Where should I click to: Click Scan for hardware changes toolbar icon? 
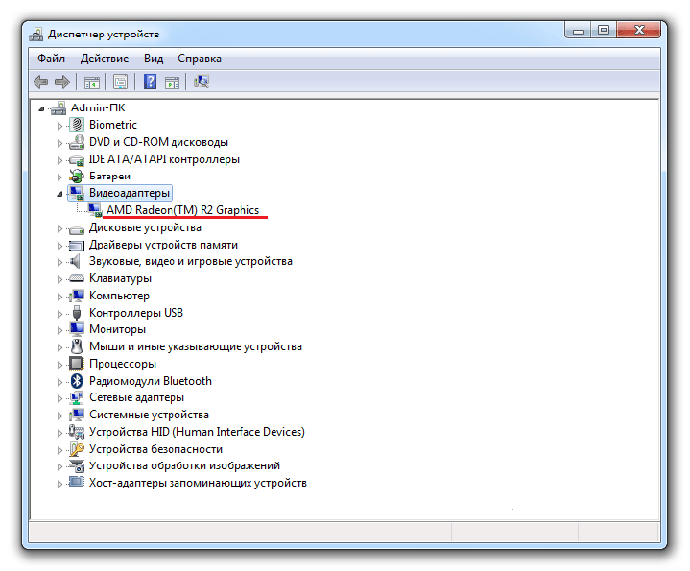click(x=201, y=82)
